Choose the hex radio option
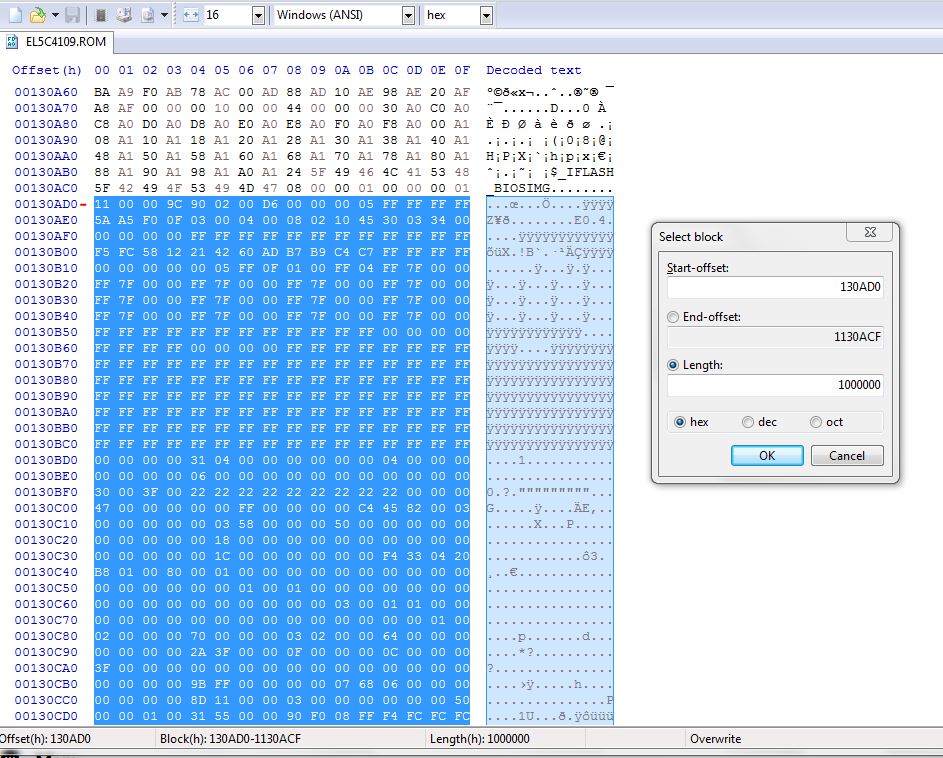Image resolution: width=943 pixels, height=758 pixels. (680, 422)
